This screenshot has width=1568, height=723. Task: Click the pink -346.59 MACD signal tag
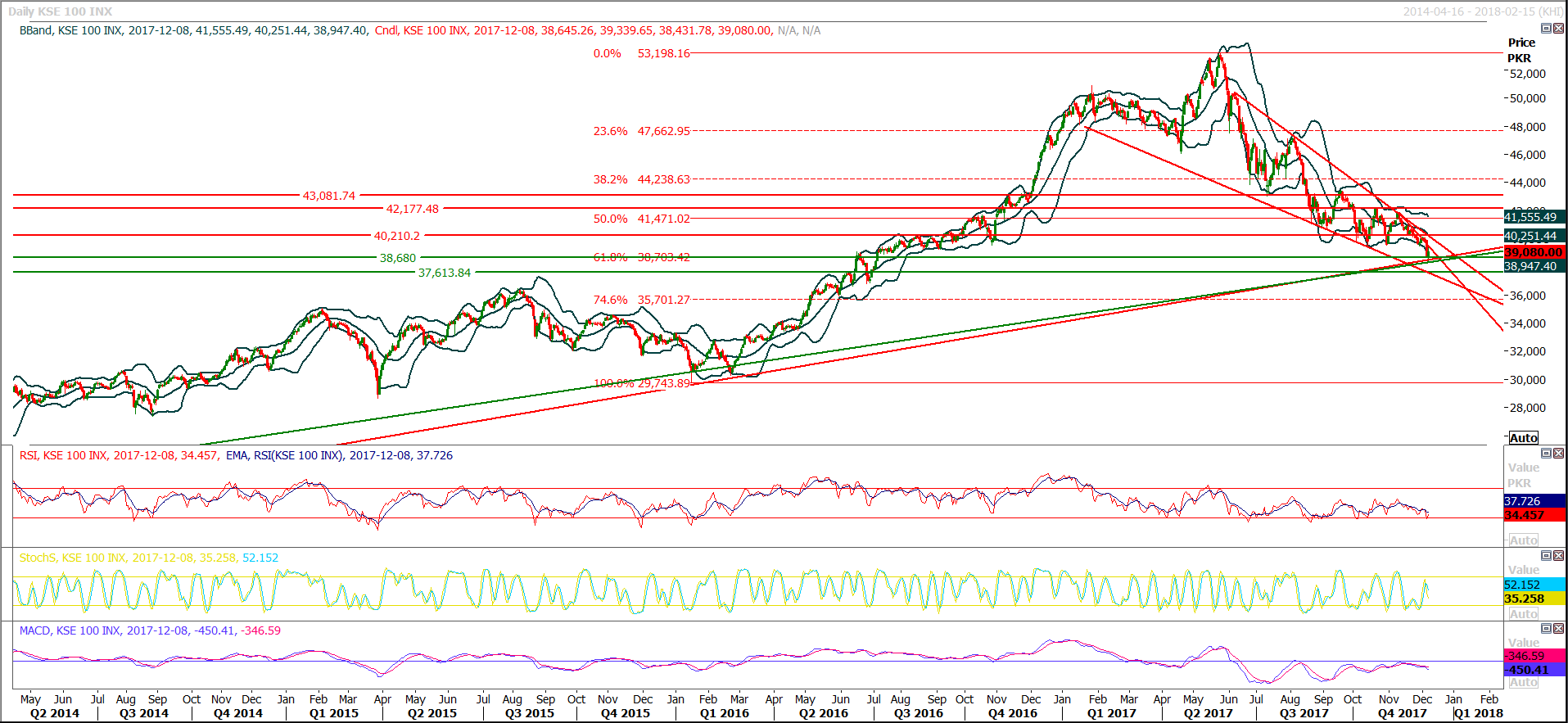(x=1534, y=656)
